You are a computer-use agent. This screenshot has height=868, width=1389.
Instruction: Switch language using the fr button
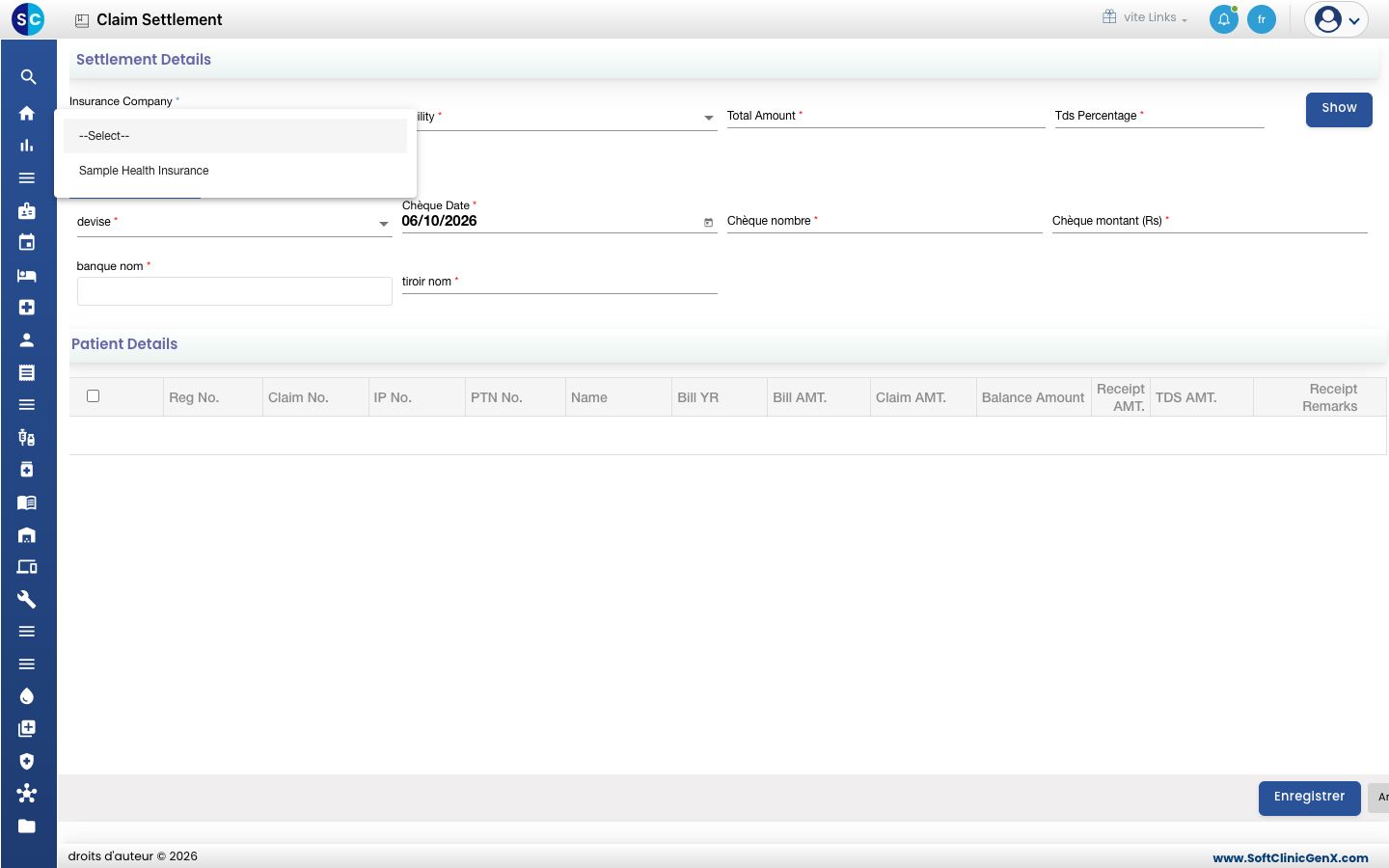pos(1262,19)
